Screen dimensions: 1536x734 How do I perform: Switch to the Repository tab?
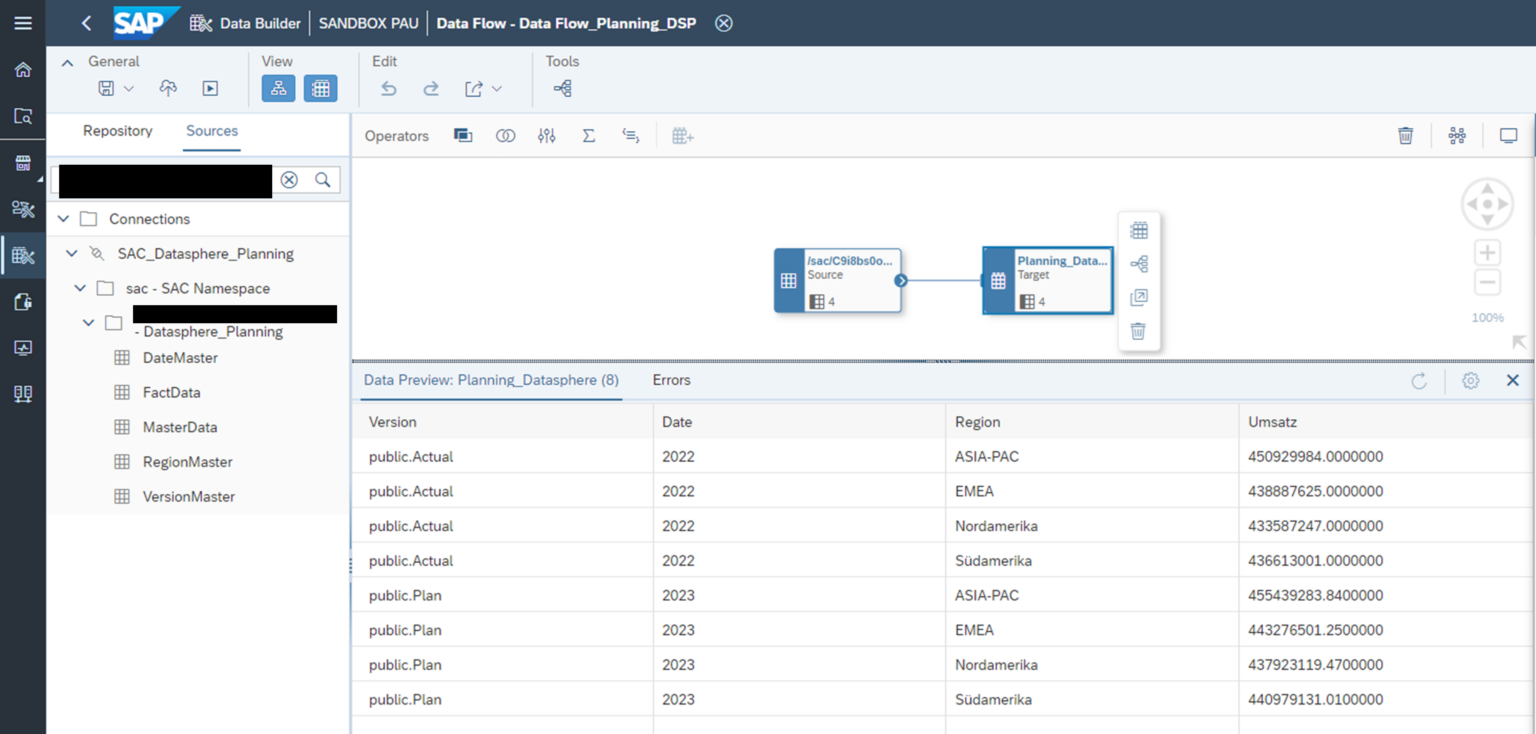pyautogui.click(x=118, y=131)
